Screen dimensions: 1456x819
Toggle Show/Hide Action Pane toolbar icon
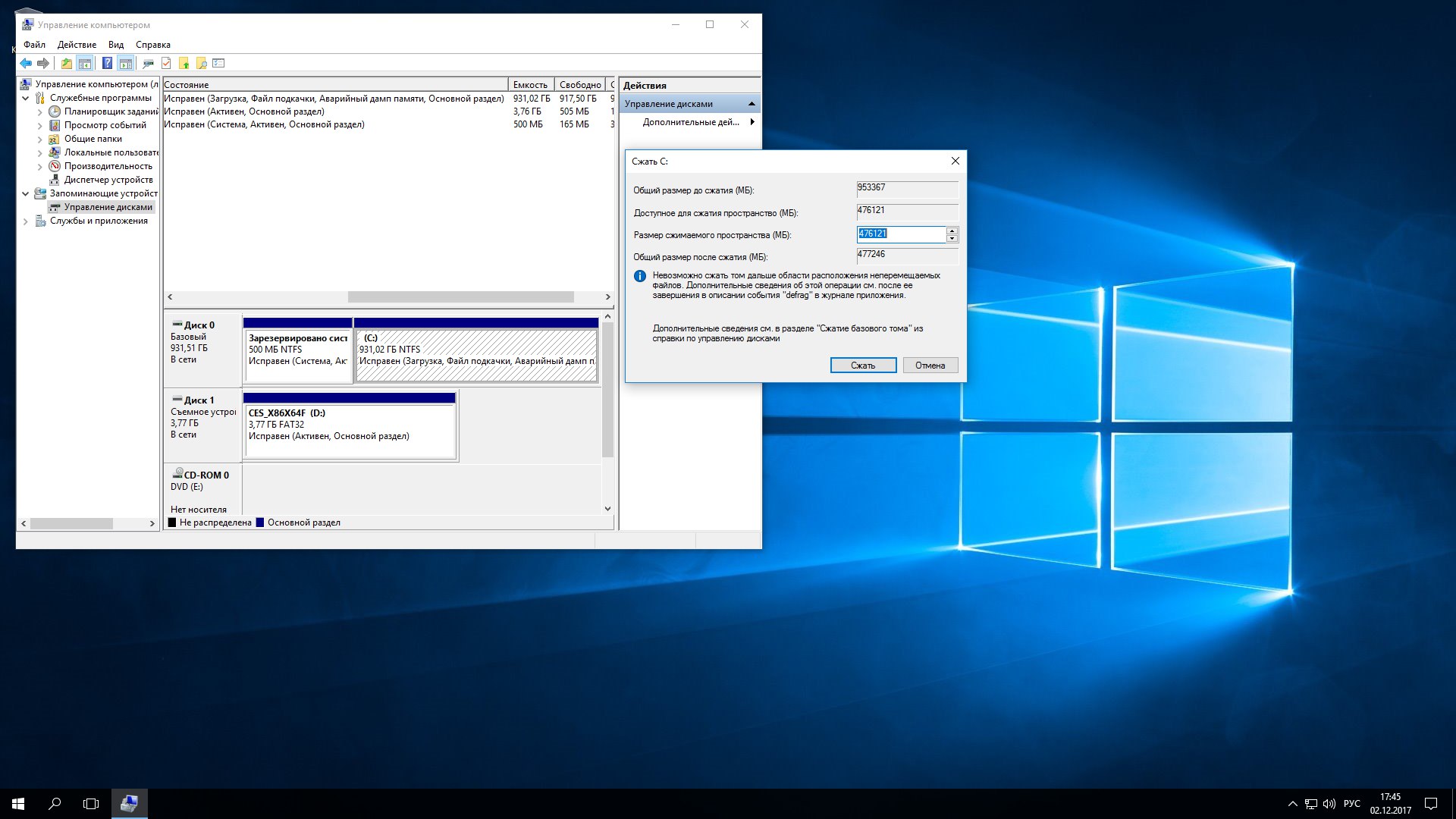pos(126,64)
